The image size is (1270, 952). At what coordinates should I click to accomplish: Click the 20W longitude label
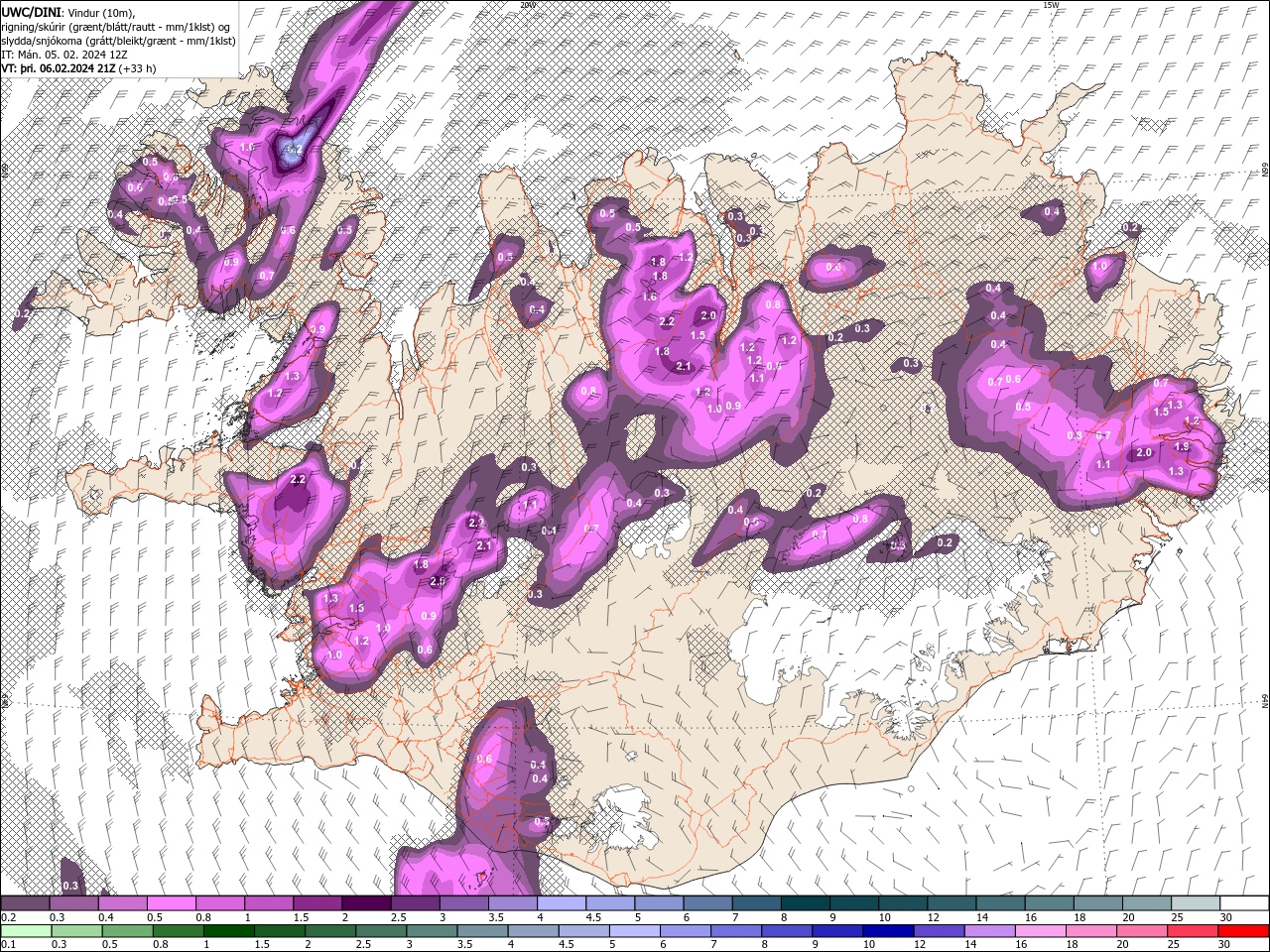click(x=528, y=5)
